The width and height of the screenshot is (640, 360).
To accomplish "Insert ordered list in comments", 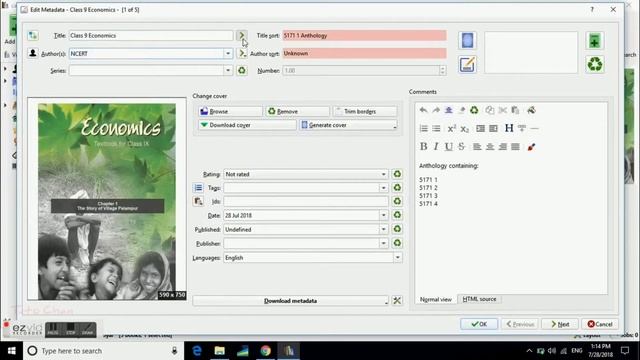I will [x=424, y=129].
